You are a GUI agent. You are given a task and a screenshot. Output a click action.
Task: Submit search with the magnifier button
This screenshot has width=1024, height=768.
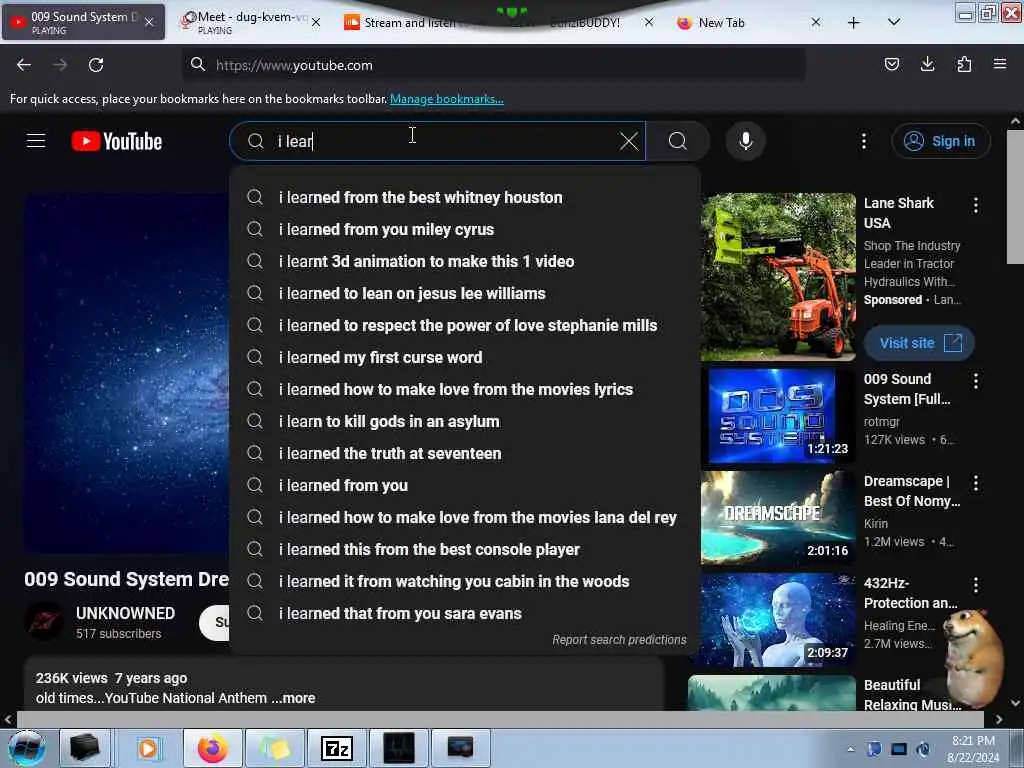[678, 141]
